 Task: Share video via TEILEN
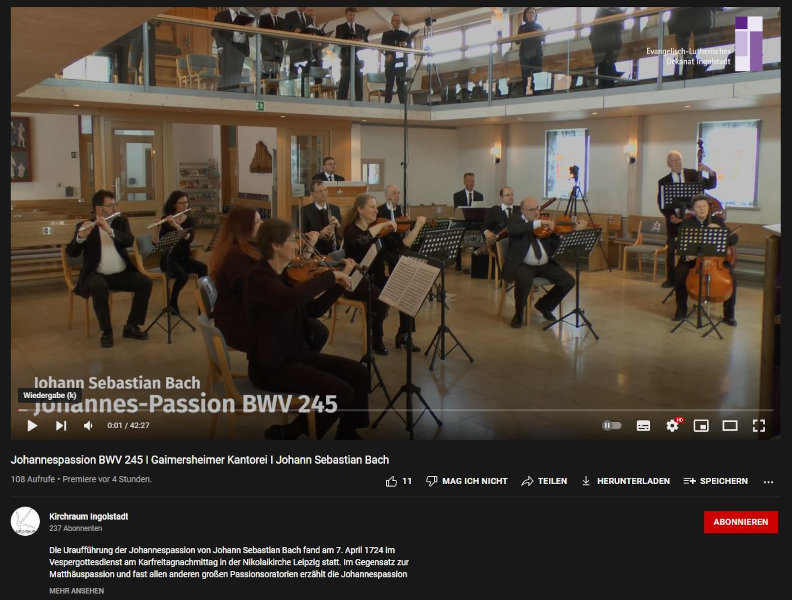544,481
